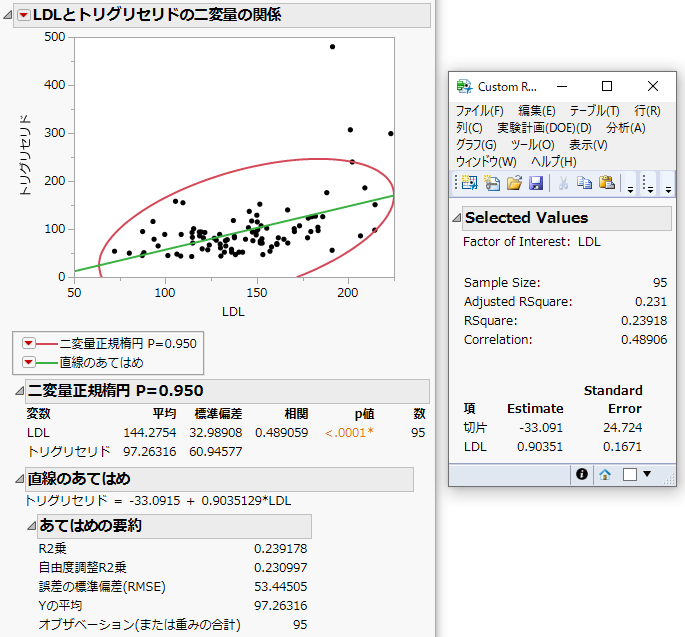This screenshot has width=685, height=637.
Task: Click the LDL x-axis label
Action: [233, 312]
